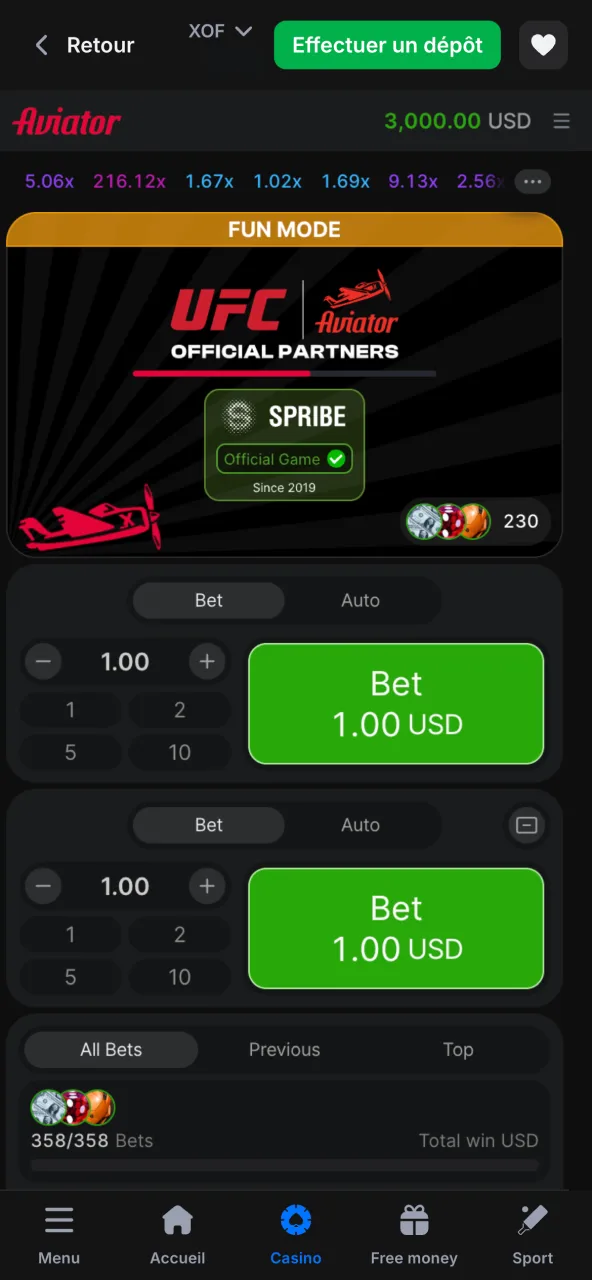Viewport: 592px width, 1280px height.
Task: Tap the heart favorite icon
Action: click(x=543, y=45)
